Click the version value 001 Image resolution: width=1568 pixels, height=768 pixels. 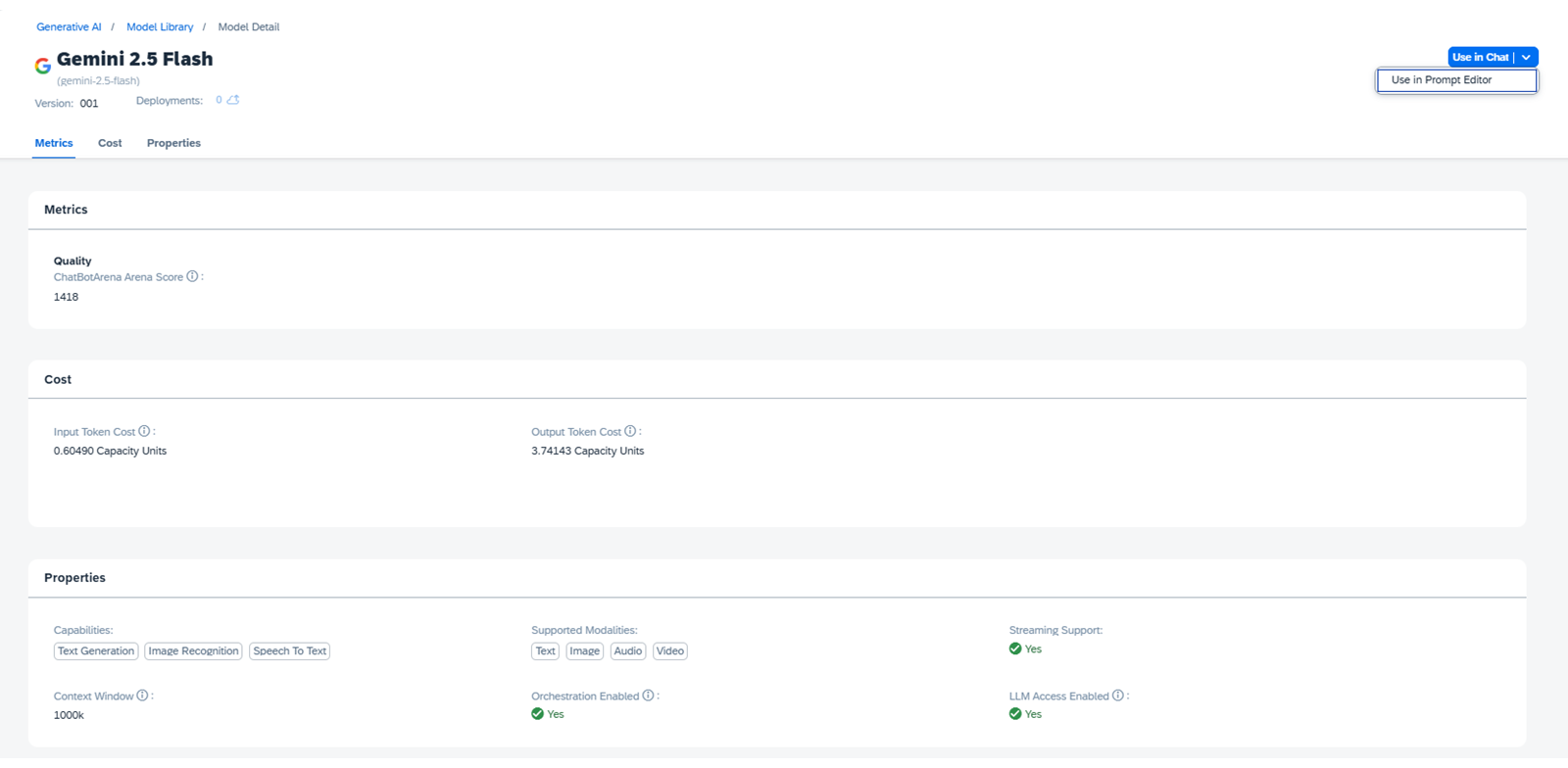(89, 103)
